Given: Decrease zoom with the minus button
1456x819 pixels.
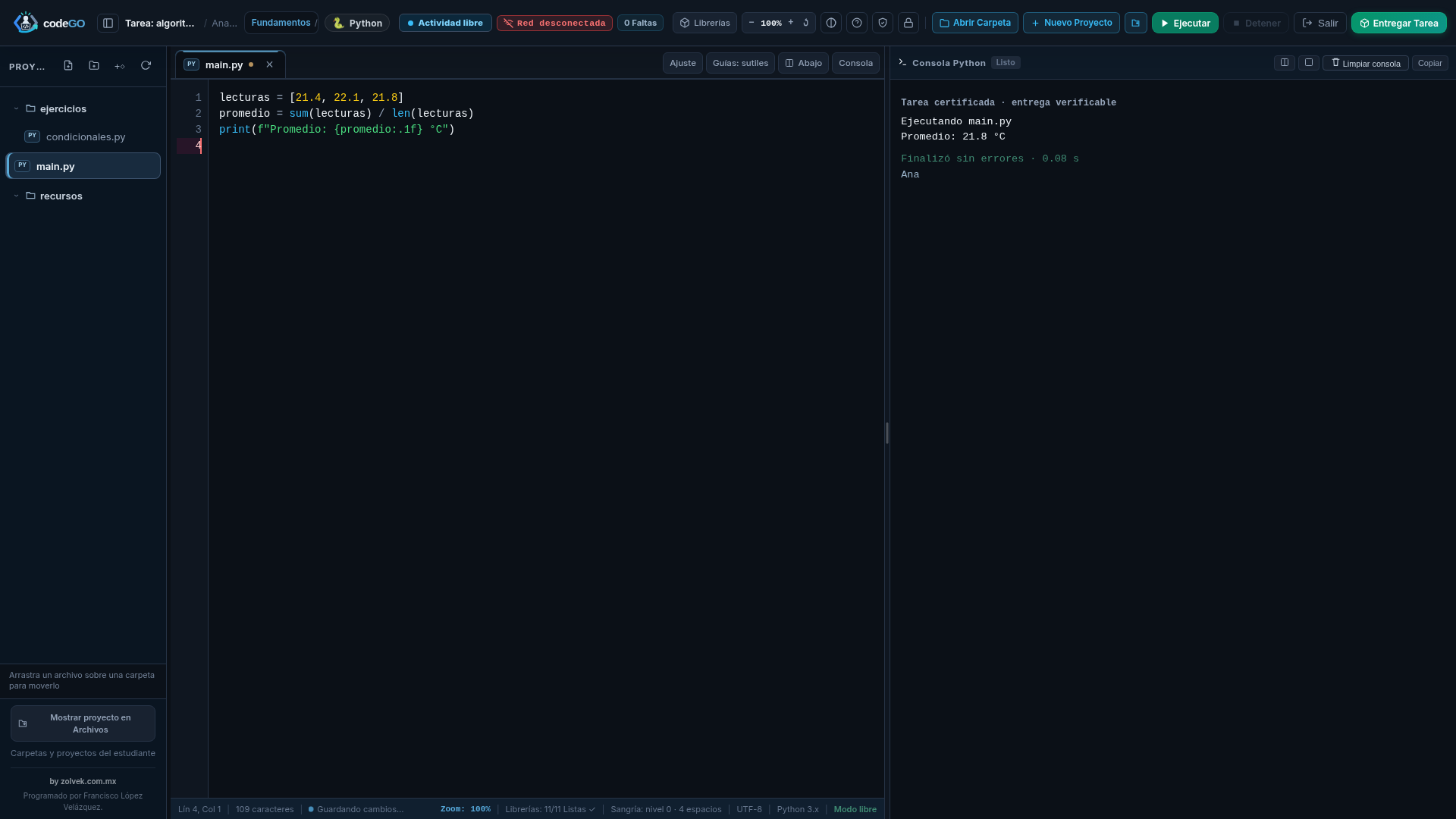Looking at the screenshot, I should point(752,23).
